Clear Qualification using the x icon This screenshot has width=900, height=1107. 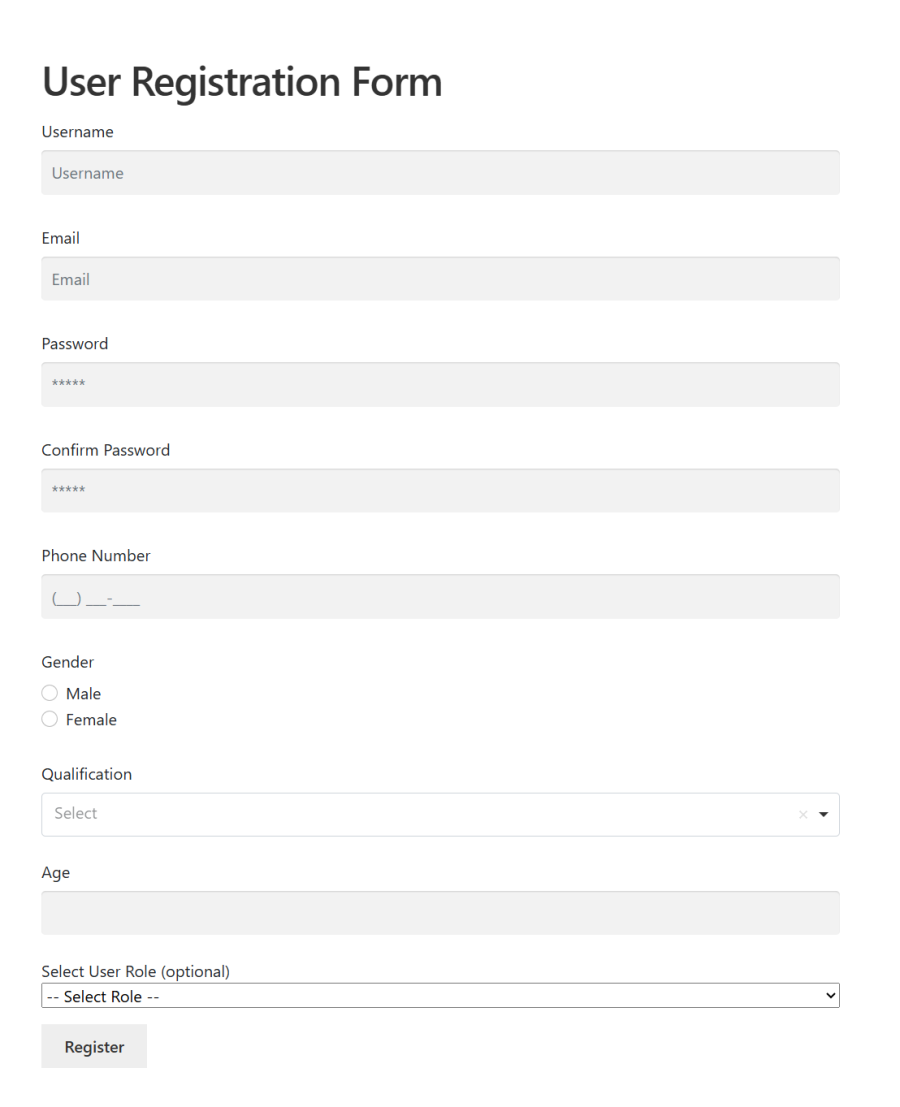[x=802, y=815]
